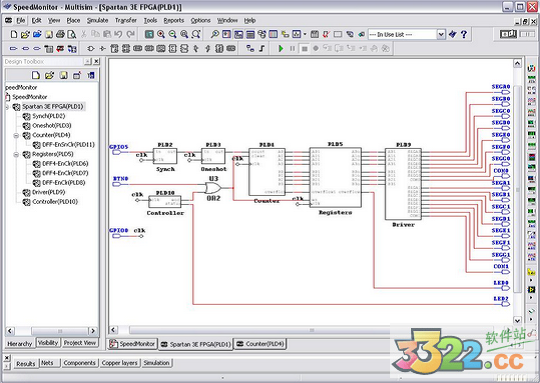Collapse the Counter(PLD4) tree node
Viewport: 540px width, 383px height.
[x=16, y=135]
